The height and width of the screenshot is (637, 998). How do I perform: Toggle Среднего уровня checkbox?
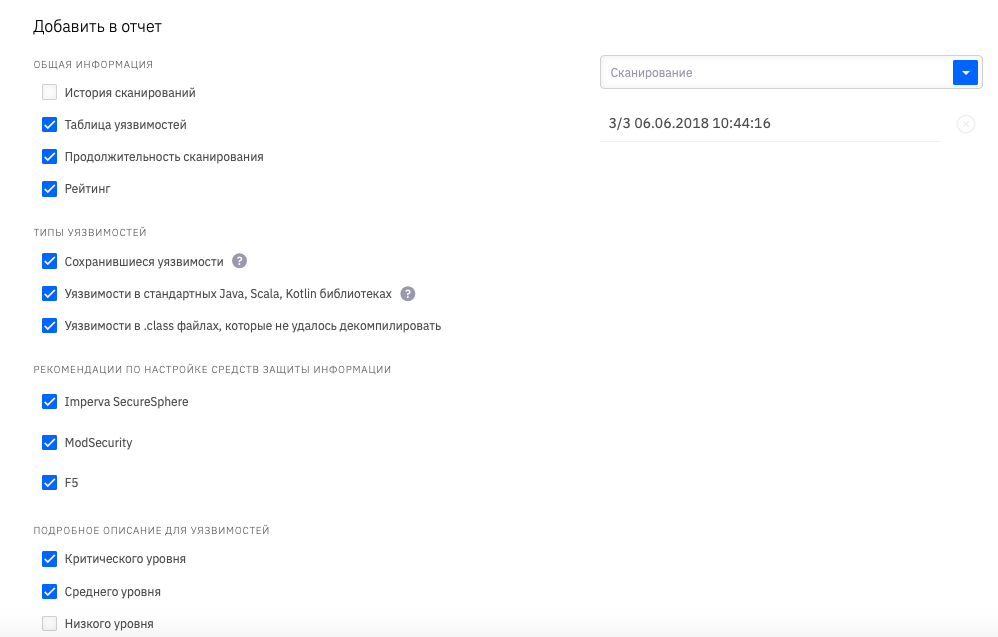point(49,591)
